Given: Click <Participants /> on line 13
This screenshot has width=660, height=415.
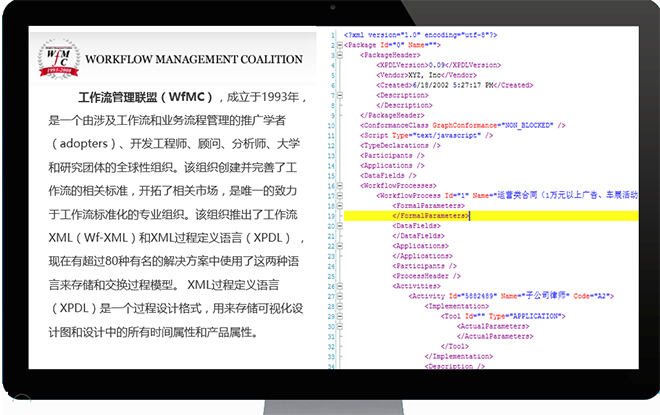Looking at the screenshot, I should [392, 156].
